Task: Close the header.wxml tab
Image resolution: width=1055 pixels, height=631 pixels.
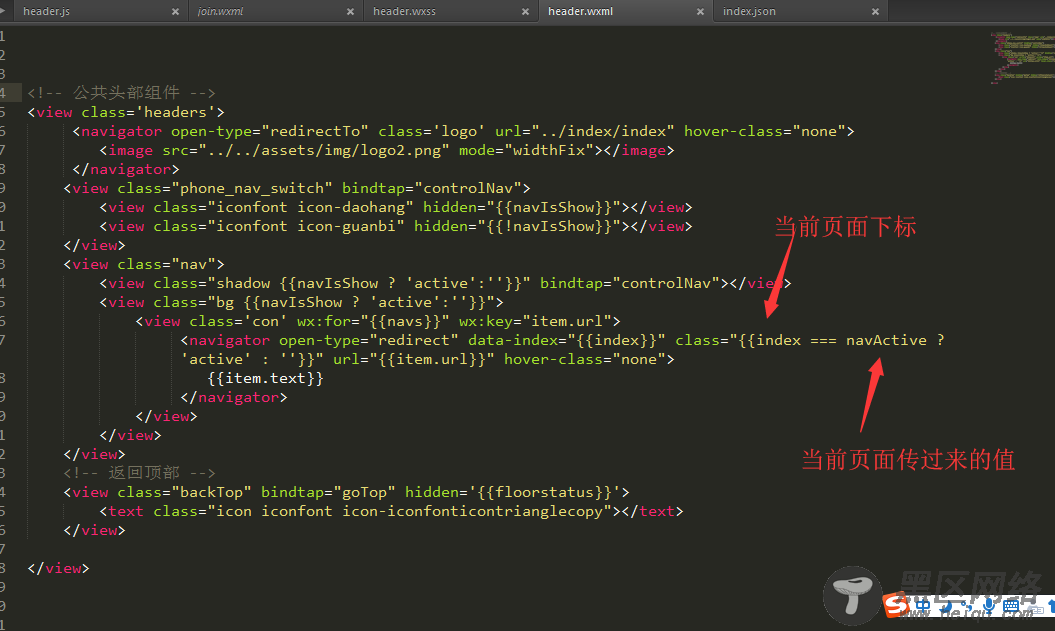Action: point(700,12)
